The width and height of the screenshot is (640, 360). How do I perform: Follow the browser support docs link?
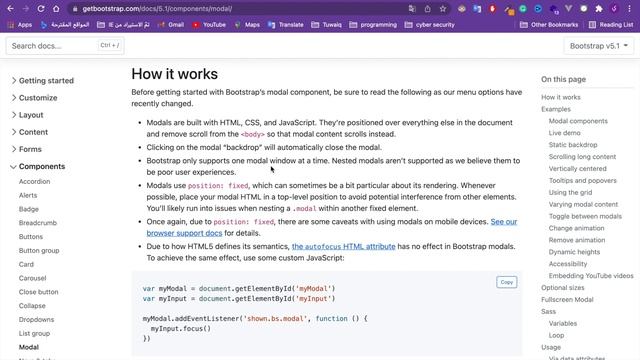[184, 233]
